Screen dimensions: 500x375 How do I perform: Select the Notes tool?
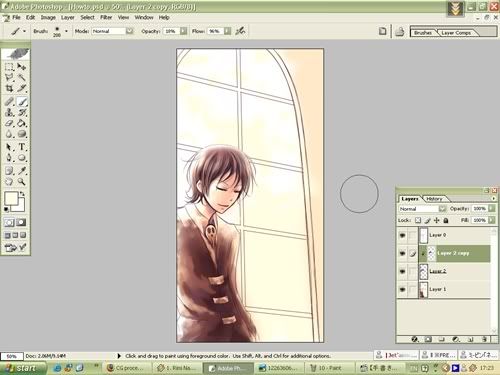[9, 171]
